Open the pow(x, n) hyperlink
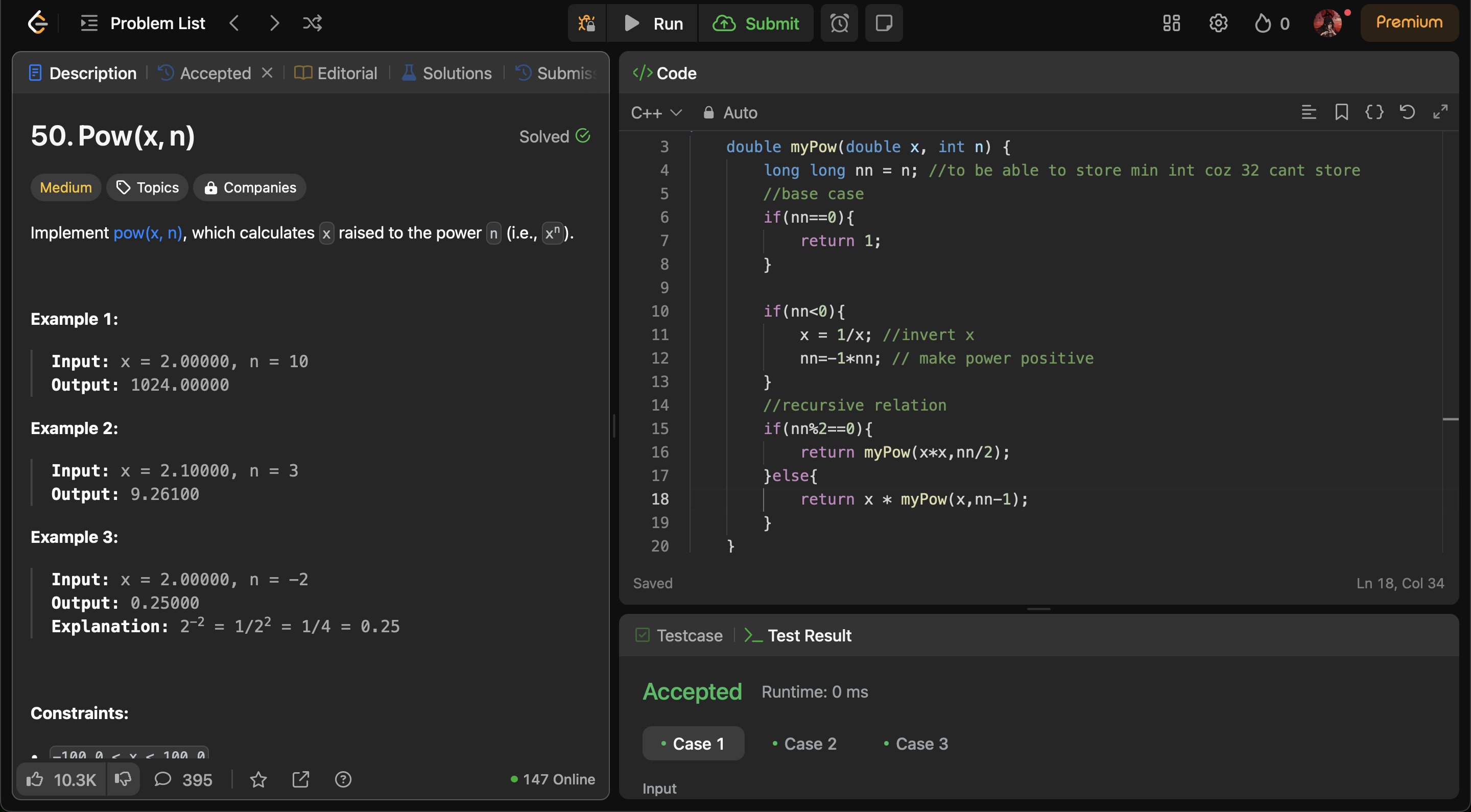Image resolution: width=1471 pixels, height=812 pixels. point(147,233)
